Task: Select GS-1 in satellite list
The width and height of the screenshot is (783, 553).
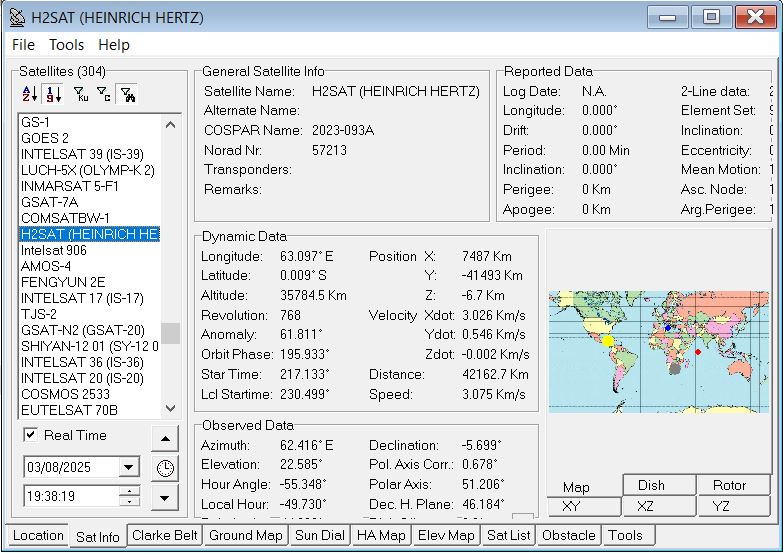Action: pos(90,122)
